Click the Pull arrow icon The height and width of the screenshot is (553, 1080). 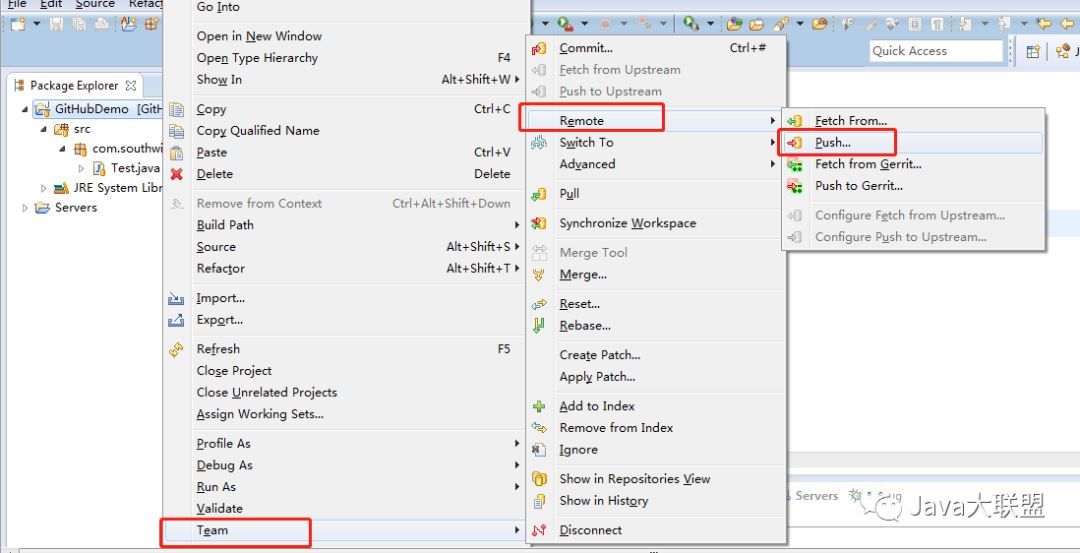pyautogui.click(x=539, y=194)
